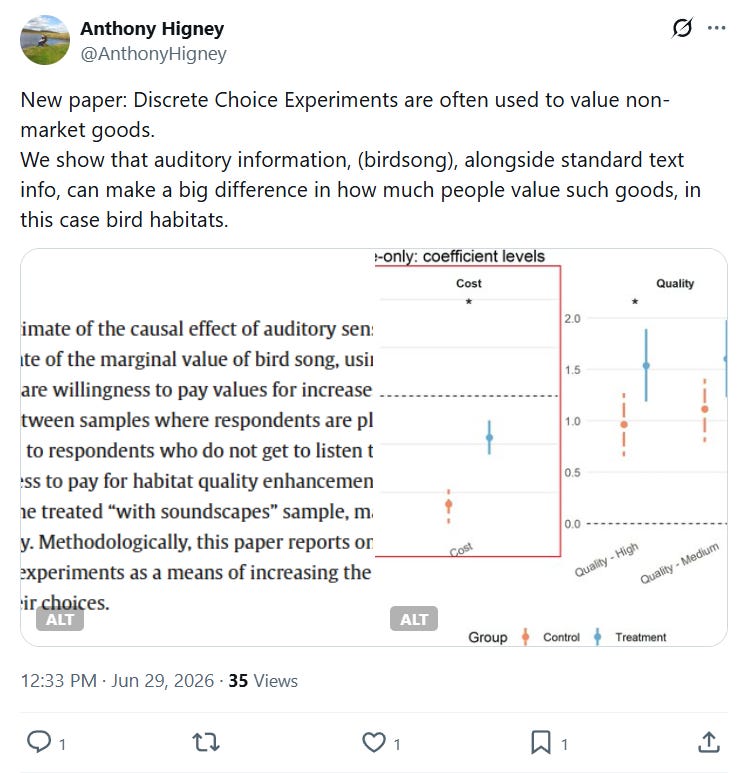Open the @AnthonyHigney handle link
This screenshot has width=748, height=773.
pyautogui.click(x=153, y=53)
